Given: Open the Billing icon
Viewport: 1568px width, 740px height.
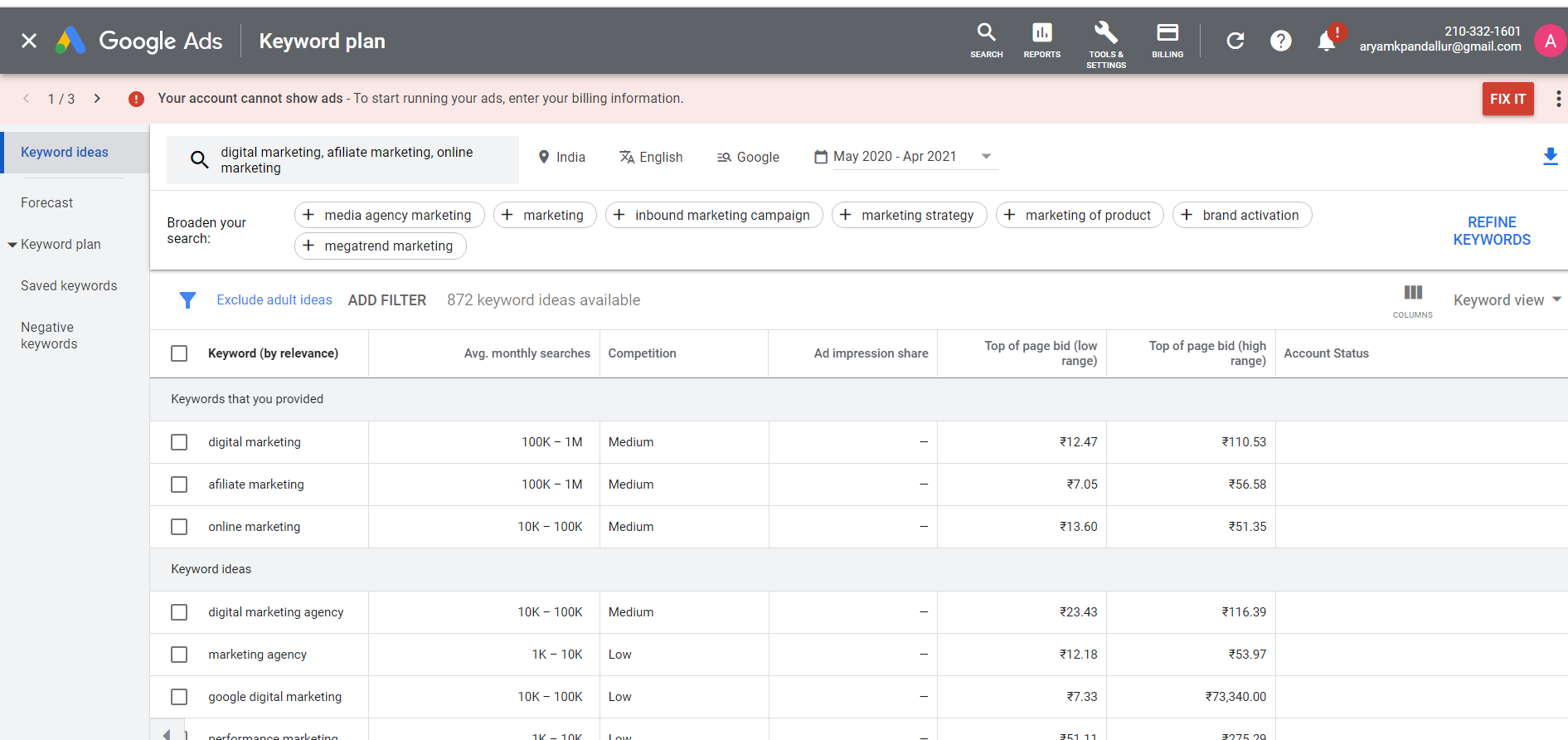Looking at the screenshot, I should click(1168, 40).
